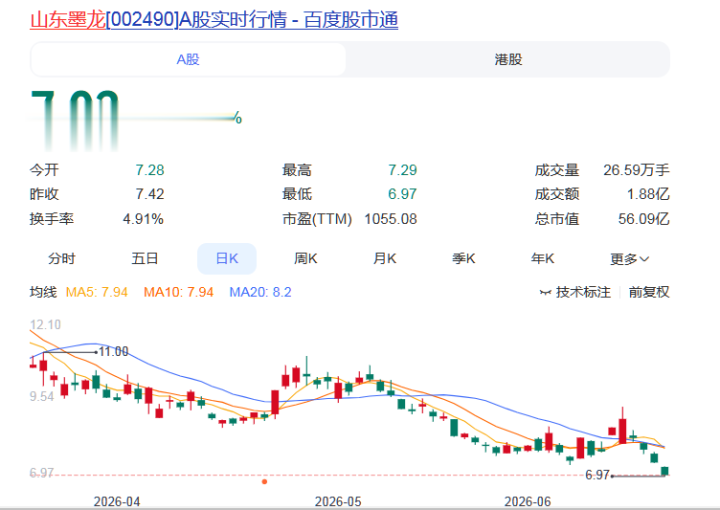This screenshot has width=720, height=510.
Task: Click the large current price number
Action: coord(75,120)
